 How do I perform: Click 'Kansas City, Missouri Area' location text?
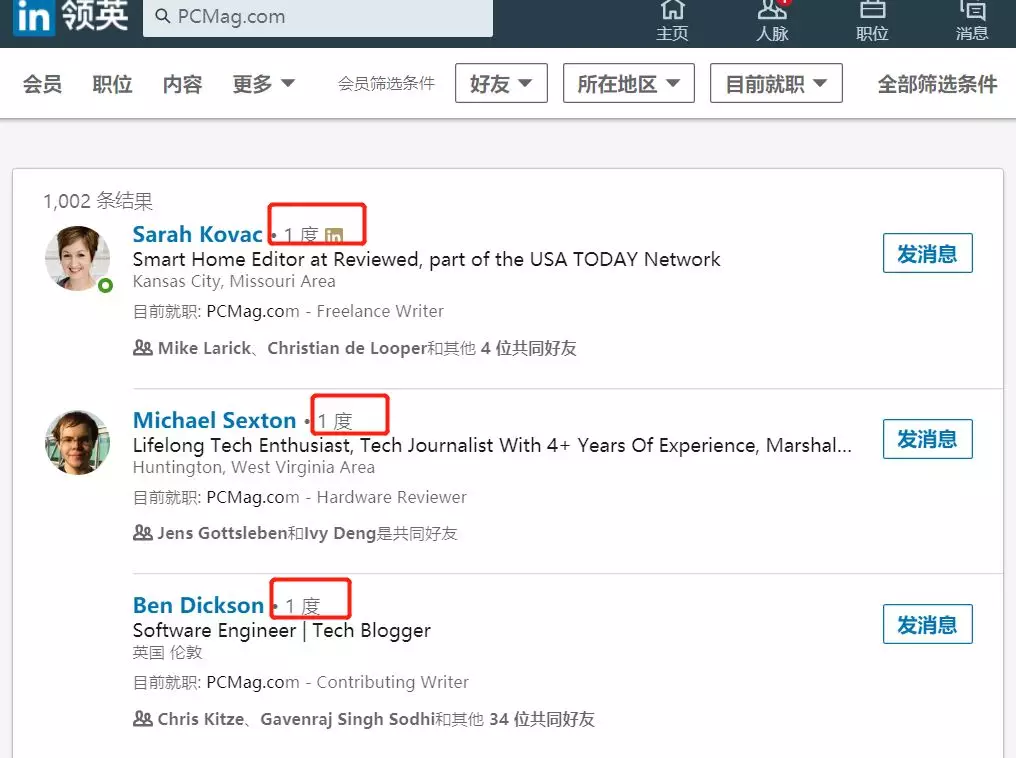point(234,281)
